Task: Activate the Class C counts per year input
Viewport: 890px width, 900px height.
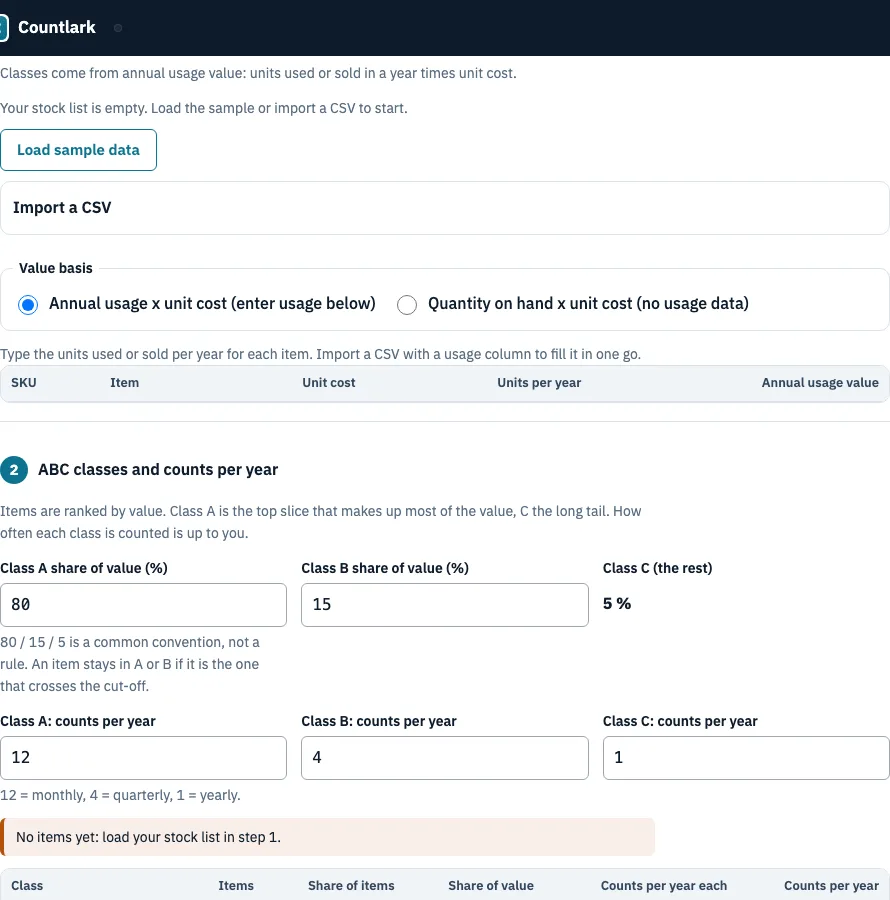Action: coord(746,758)
